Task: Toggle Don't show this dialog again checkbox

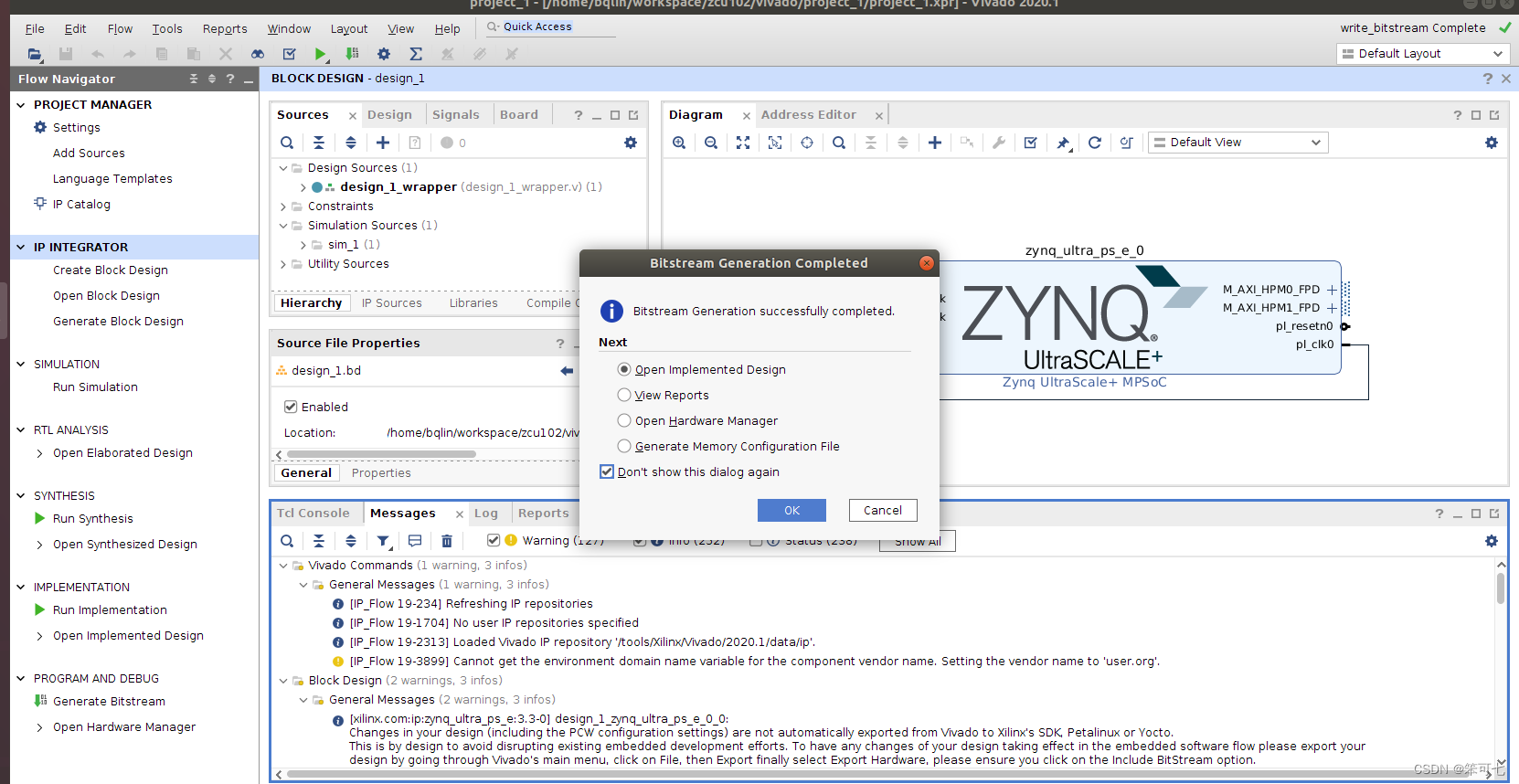Action: pos(607,471)
